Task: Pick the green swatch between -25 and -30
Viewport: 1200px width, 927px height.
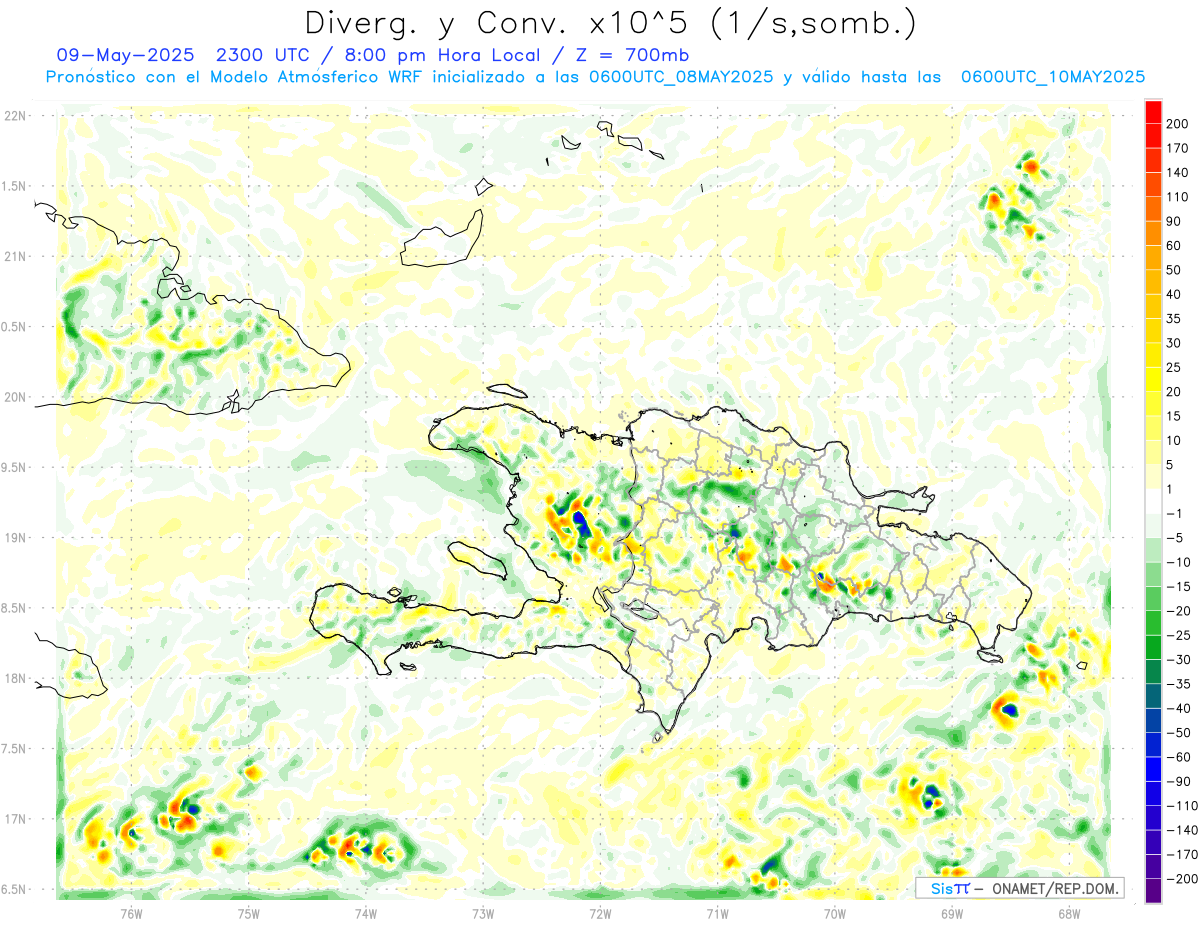Action: [1153, 648]
